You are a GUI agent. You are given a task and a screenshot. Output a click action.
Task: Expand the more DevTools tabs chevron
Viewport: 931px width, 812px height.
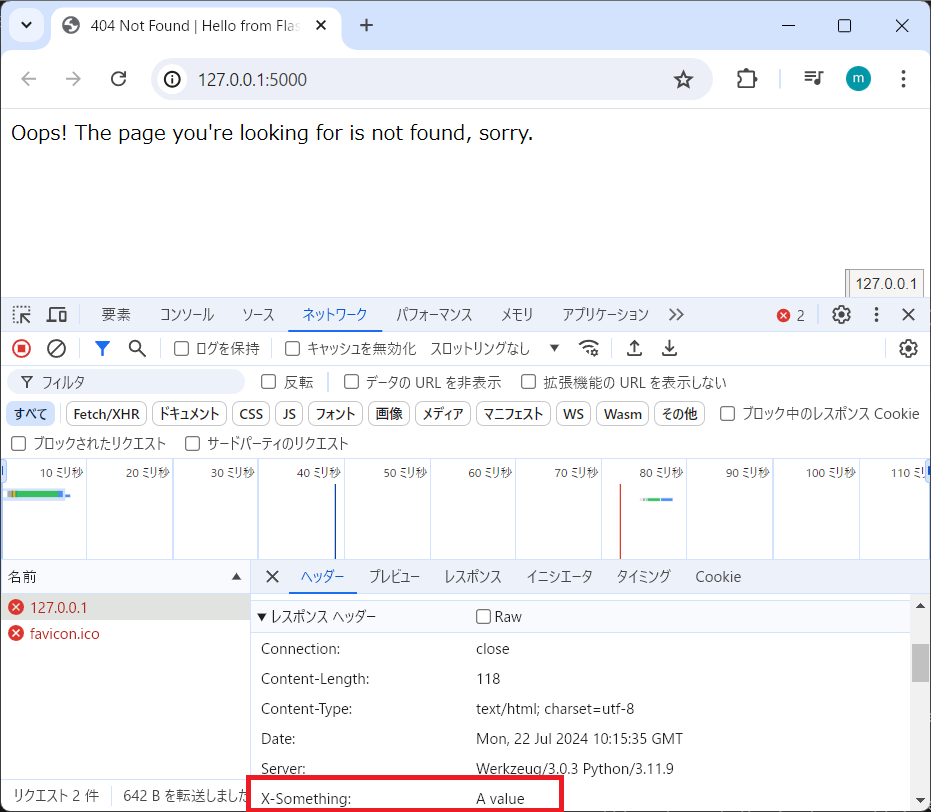point(676,315)
